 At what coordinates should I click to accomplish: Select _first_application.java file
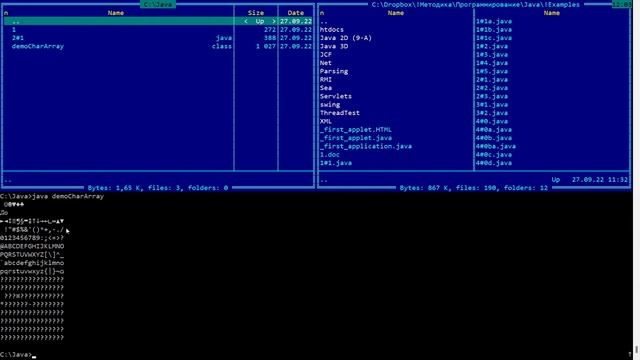click(x=366, y=146)
